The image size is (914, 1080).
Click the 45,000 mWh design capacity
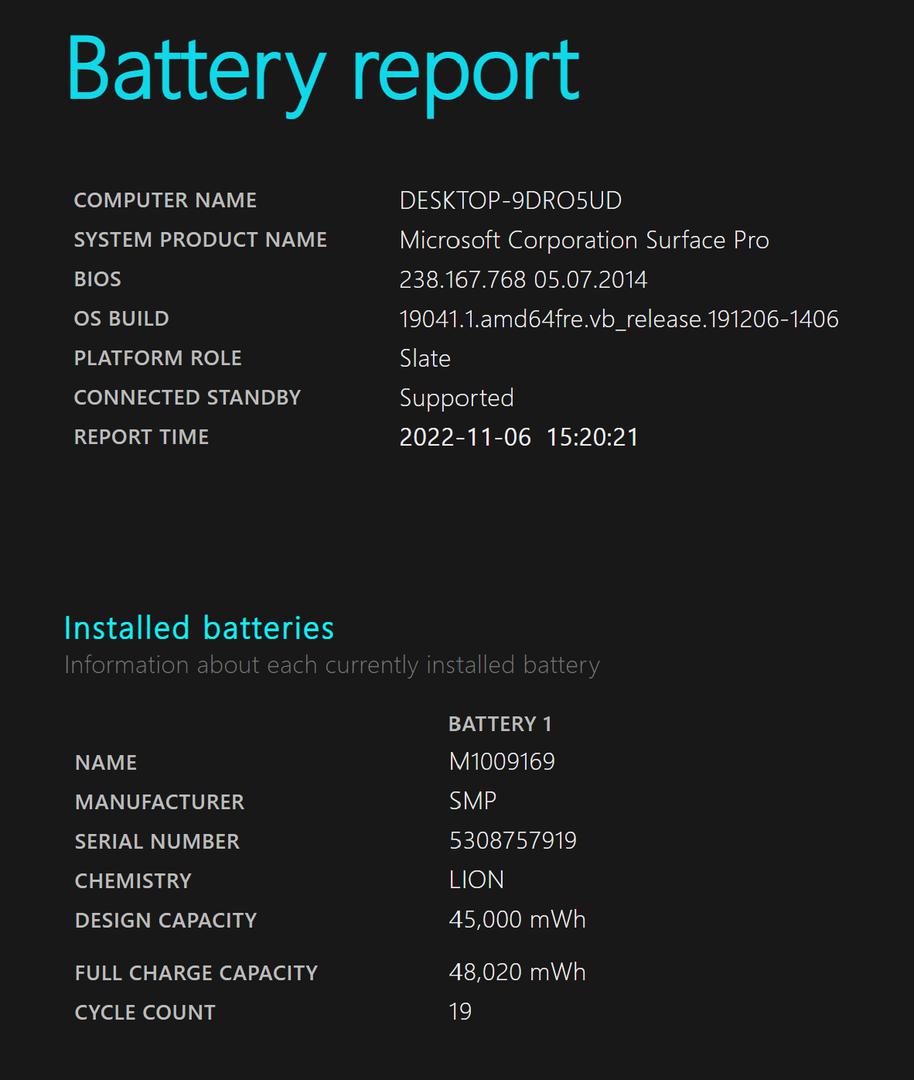[x=517, y=920]
